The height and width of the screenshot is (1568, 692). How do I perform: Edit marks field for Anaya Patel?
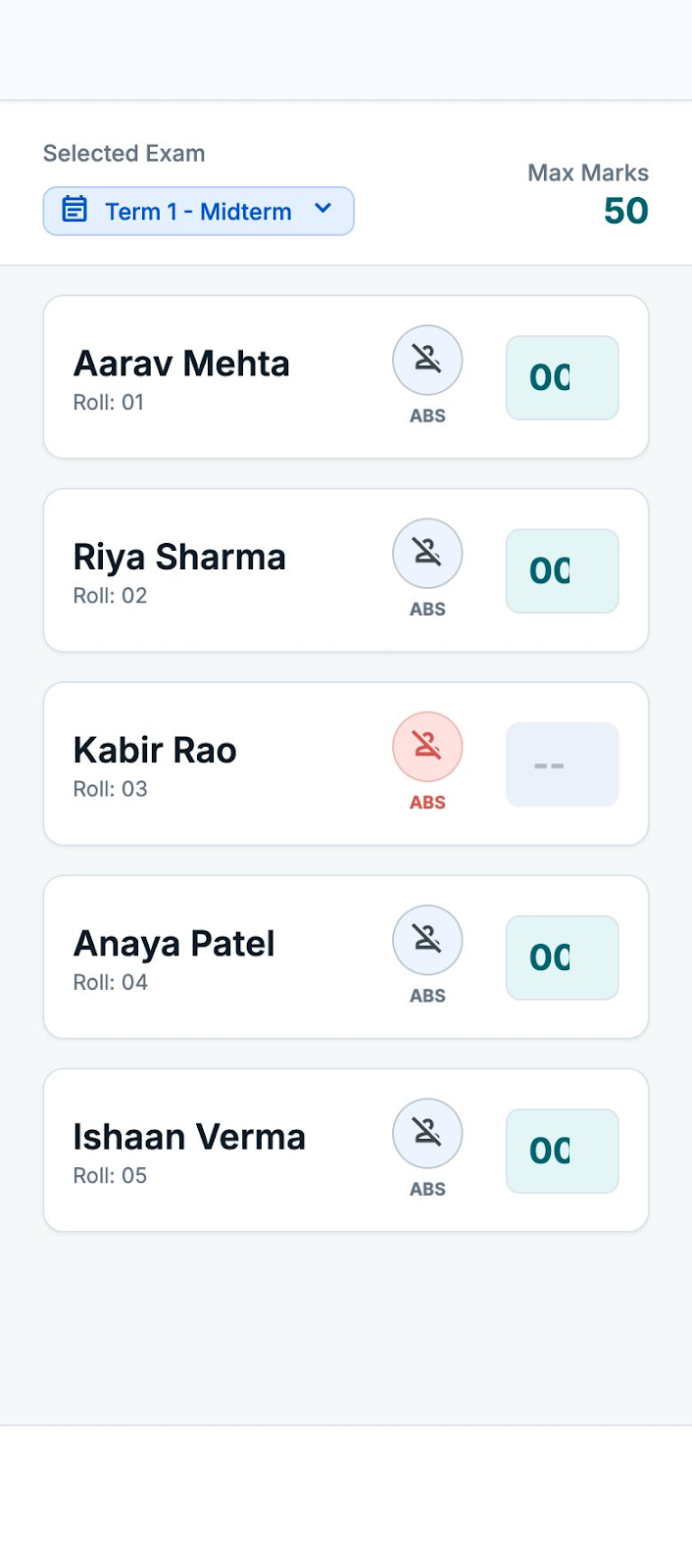(563, 957)
